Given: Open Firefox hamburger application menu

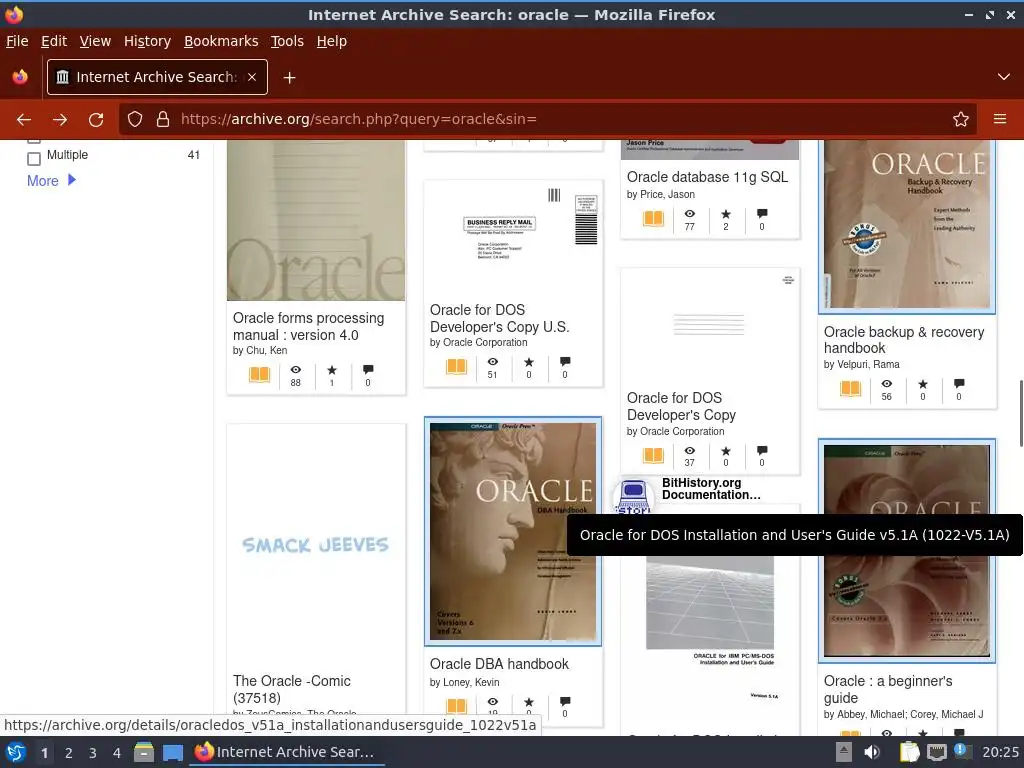Looking at the screenshot, I should [x=999, y=120].
